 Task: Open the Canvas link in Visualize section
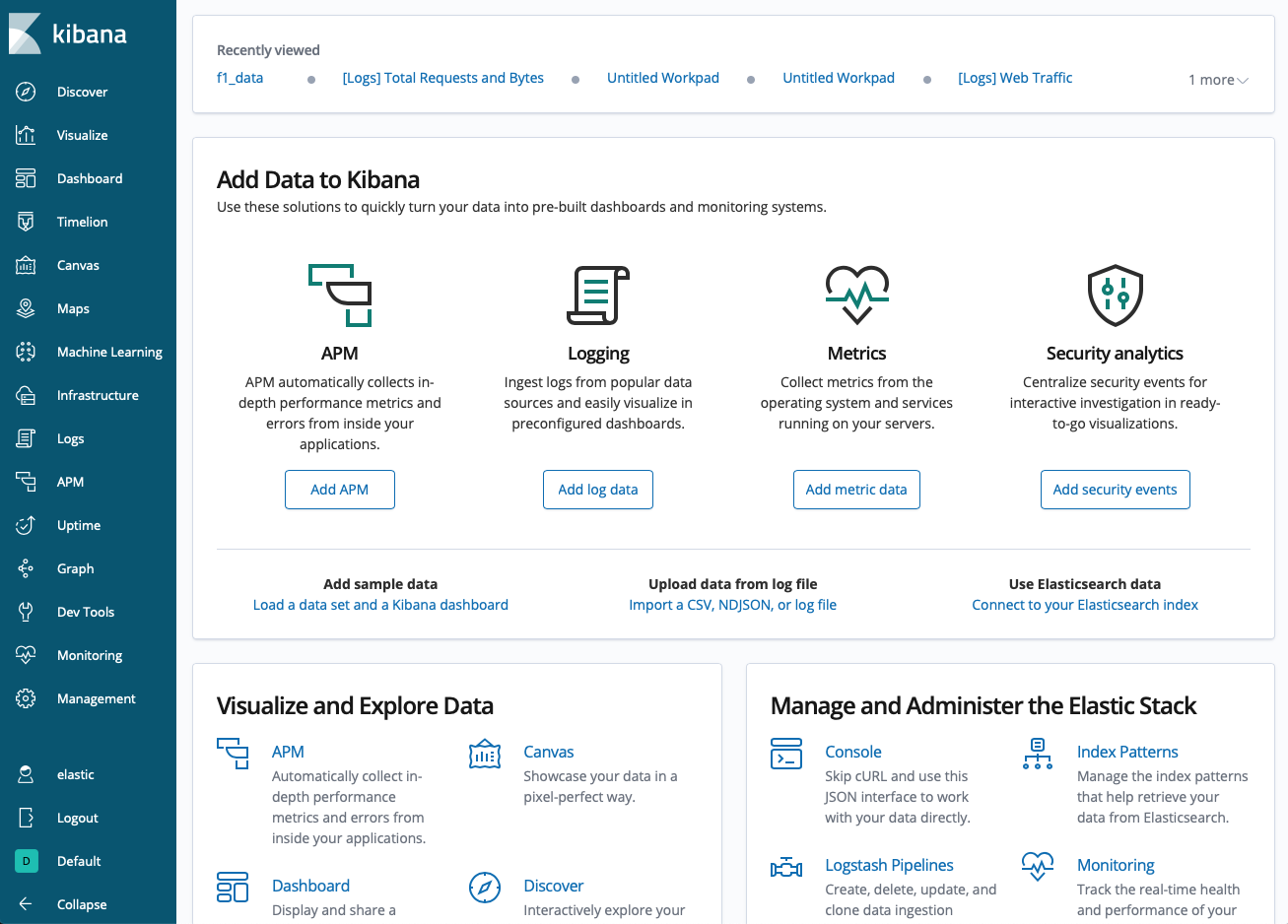(549, 752)
